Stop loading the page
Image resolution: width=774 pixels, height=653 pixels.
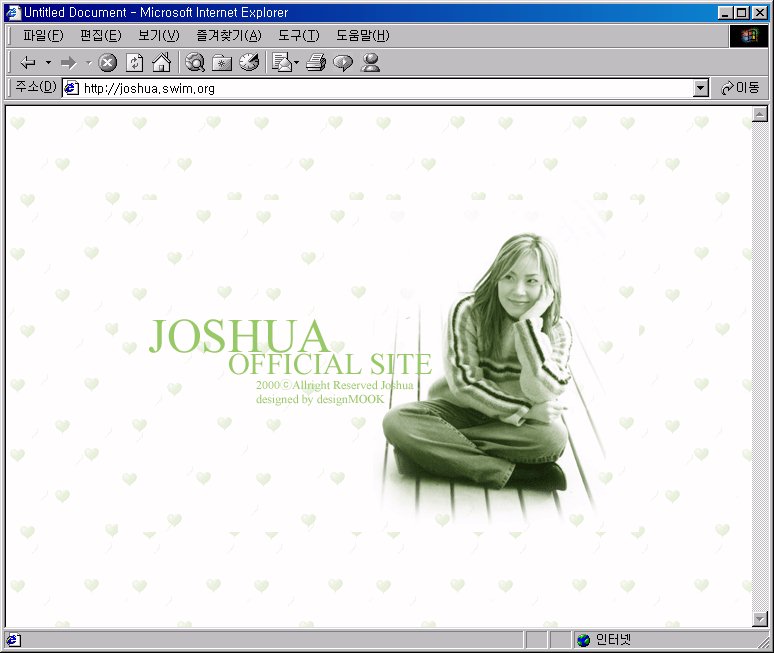(108, 63)
